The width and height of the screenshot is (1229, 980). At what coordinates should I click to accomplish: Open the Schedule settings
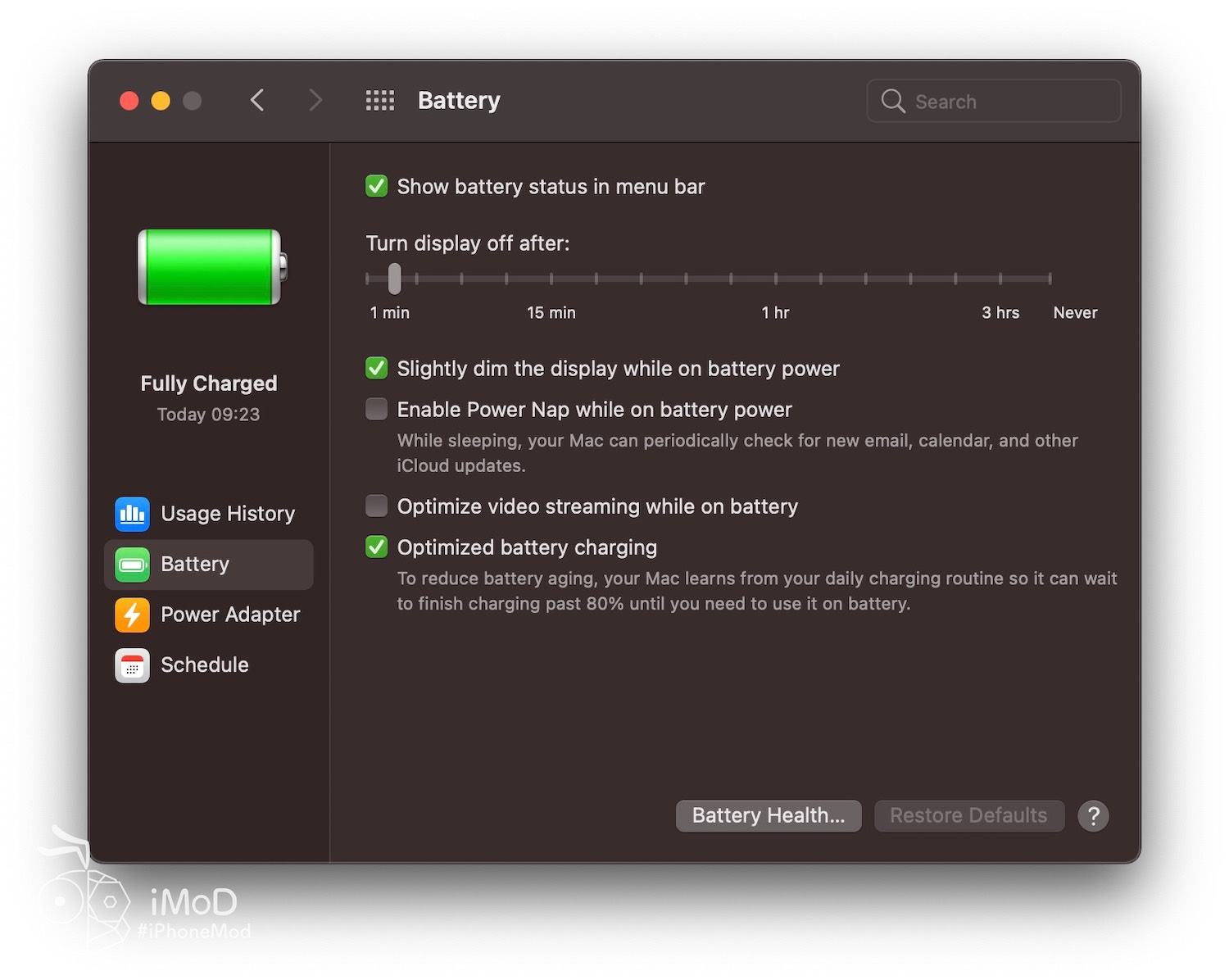point(204,665)
